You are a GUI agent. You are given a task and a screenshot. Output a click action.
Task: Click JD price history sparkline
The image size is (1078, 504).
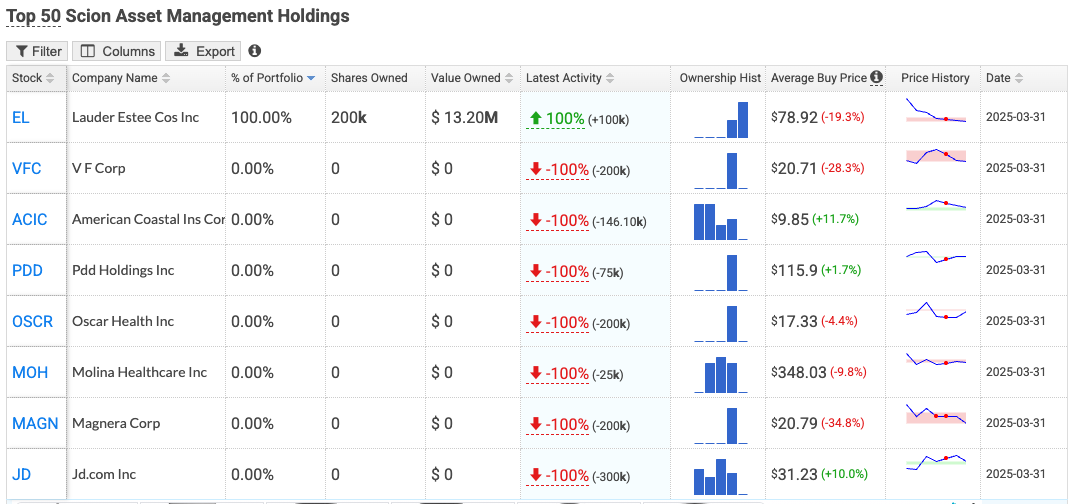tap(936, 462)
